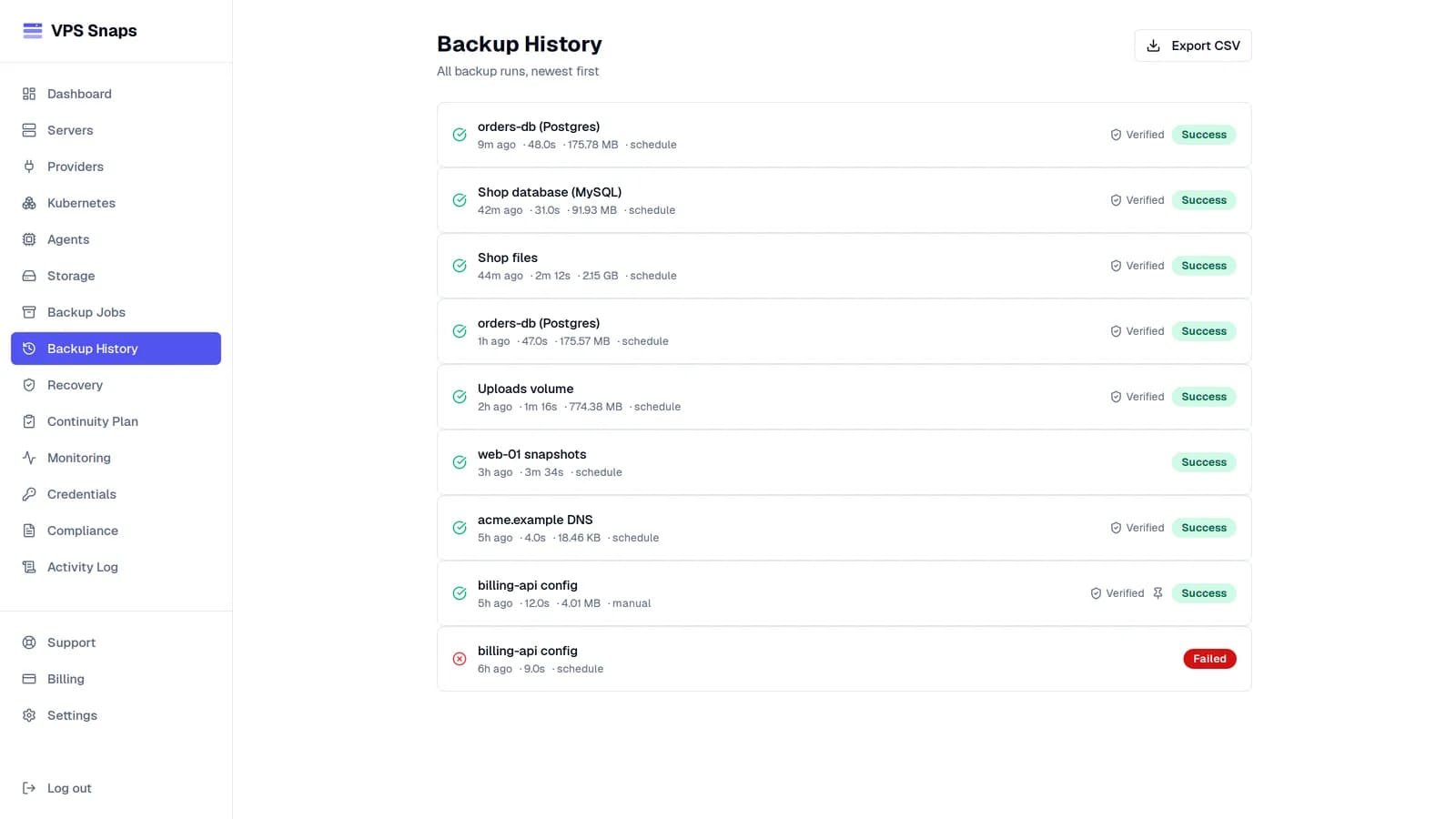
Task: Click the Failed badge on billing-api config
Action: coord(1209,659)
